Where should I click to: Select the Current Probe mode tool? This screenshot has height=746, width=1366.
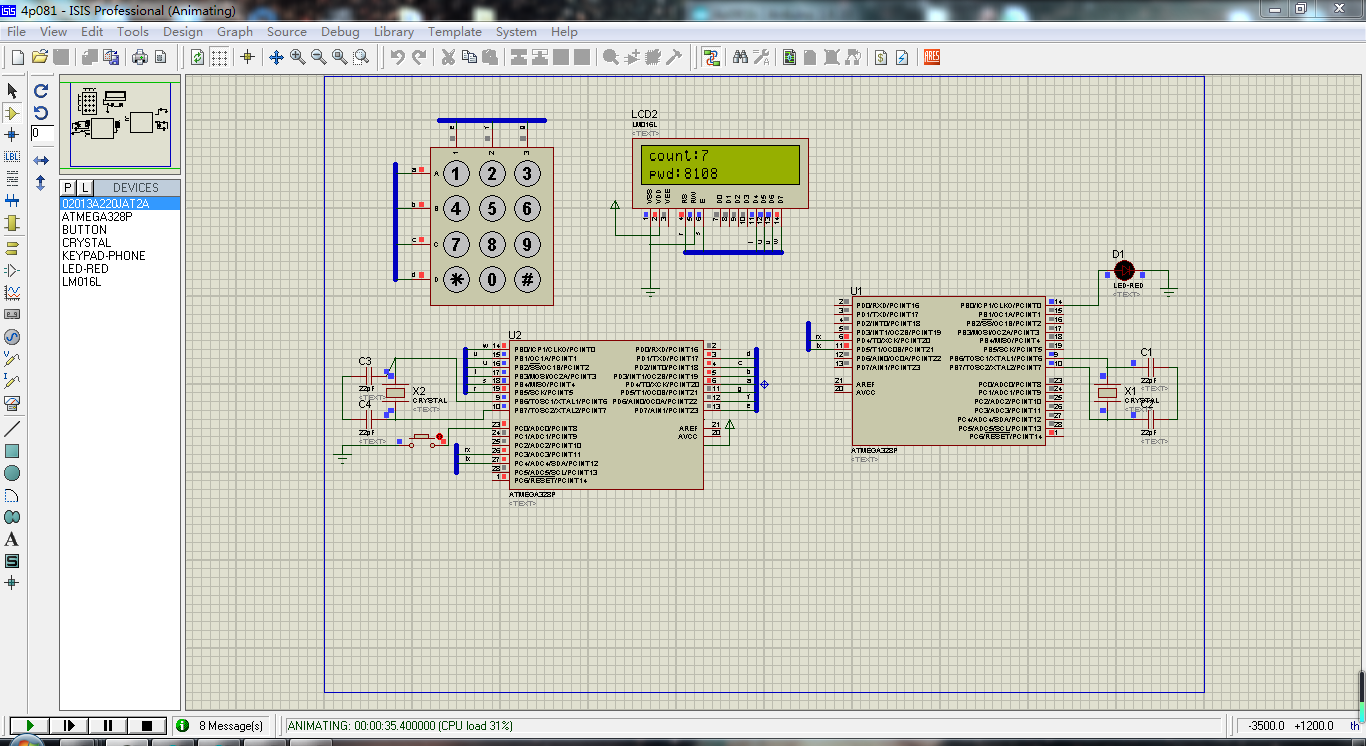(x=12, y=381)
